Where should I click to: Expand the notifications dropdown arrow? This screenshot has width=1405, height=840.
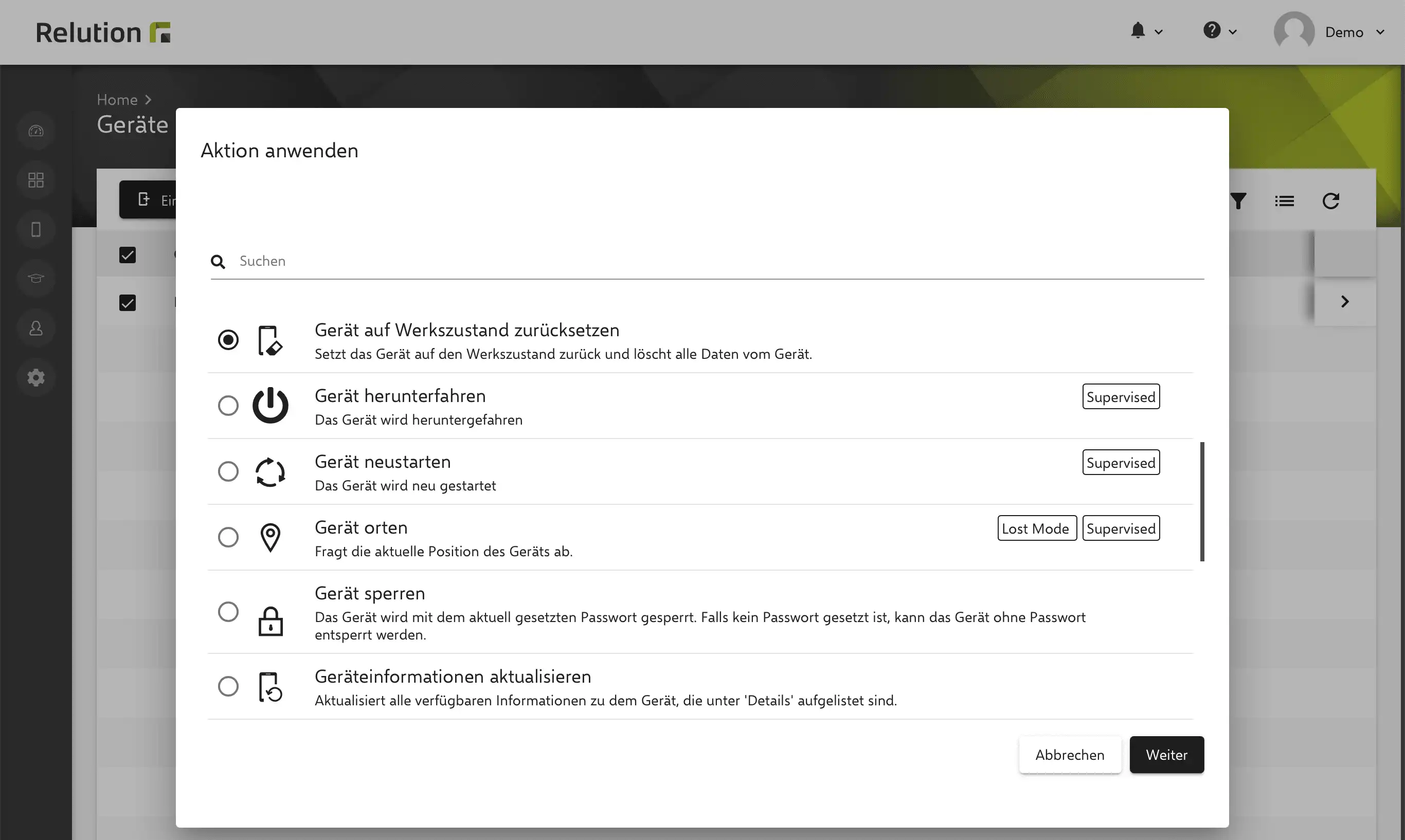point(1159,32)
